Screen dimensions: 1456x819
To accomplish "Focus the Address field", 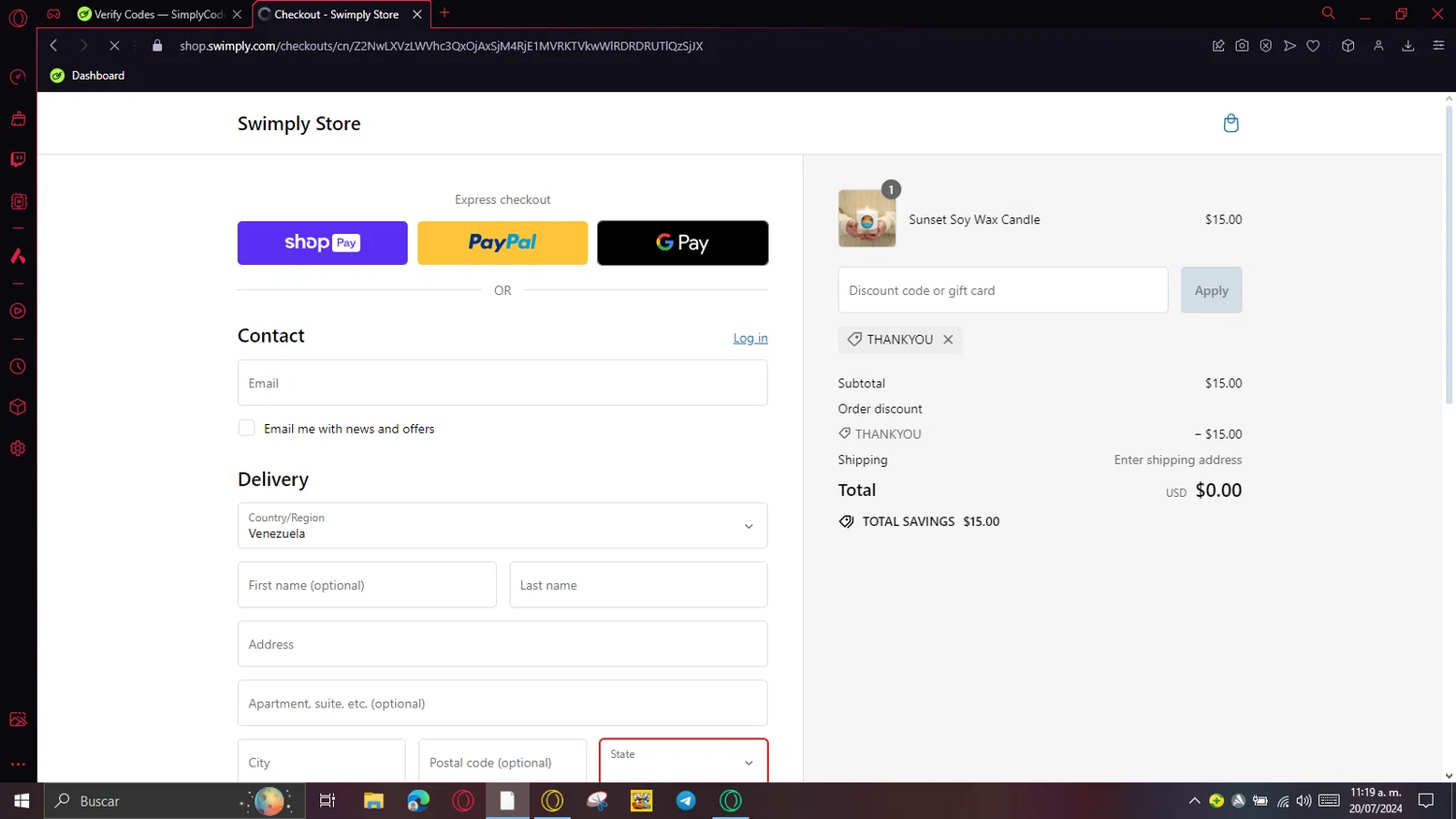I will [x=503, y=644].
